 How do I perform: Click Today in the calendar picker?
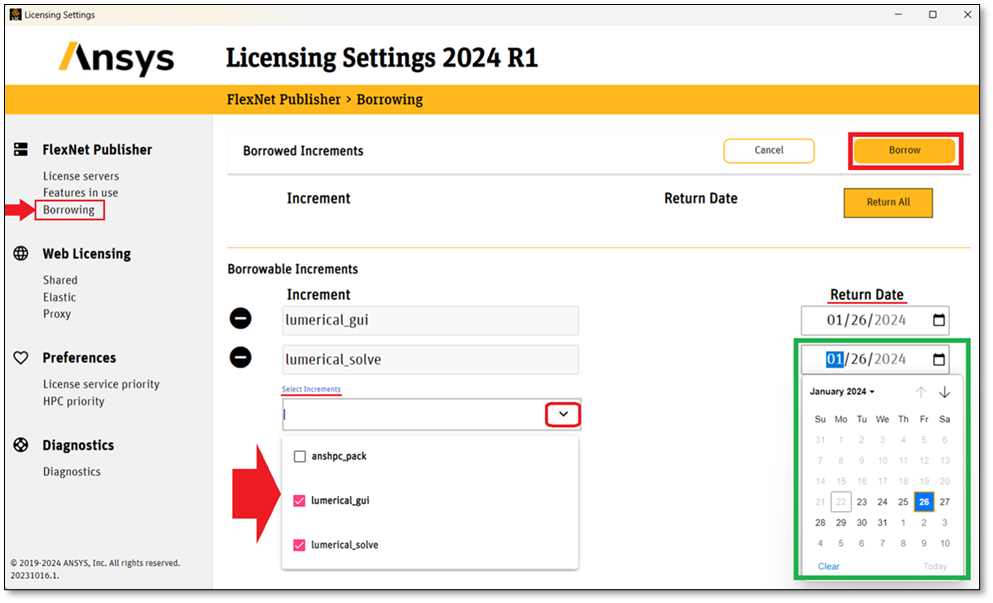(x=935, y=566)
